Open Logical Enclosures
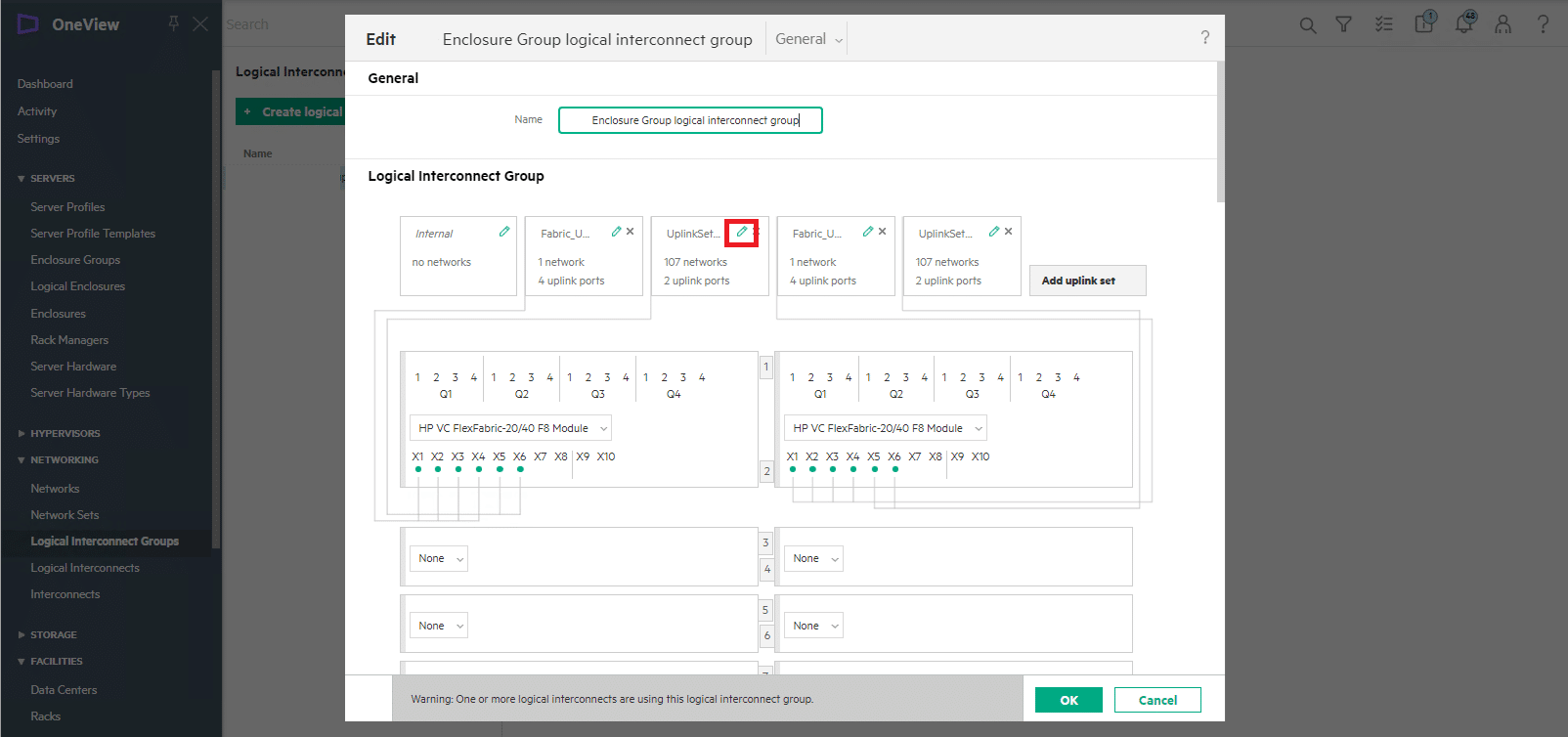 coord(78,286)
